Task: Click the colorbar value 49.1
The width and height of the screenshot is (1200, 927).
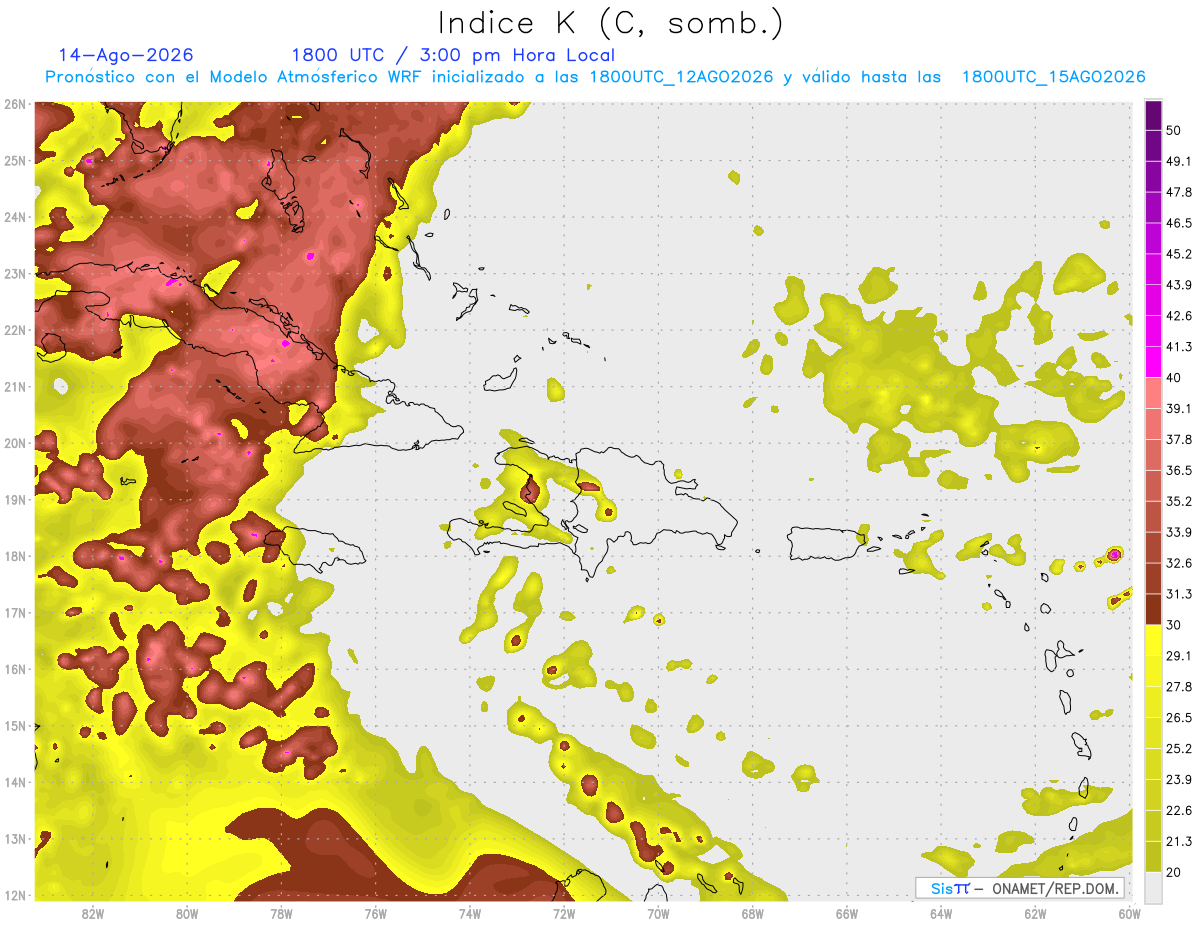Action: (1179, 161)
